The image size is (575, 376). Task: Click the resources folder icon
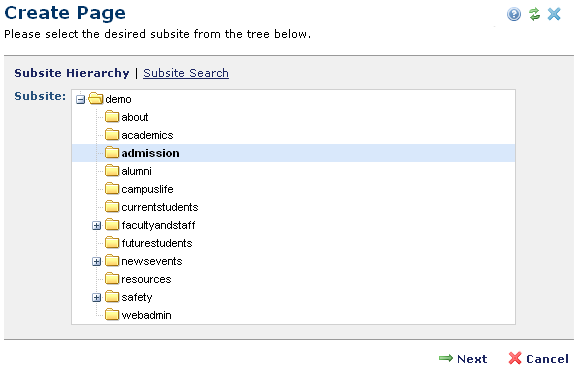point(112,279)
